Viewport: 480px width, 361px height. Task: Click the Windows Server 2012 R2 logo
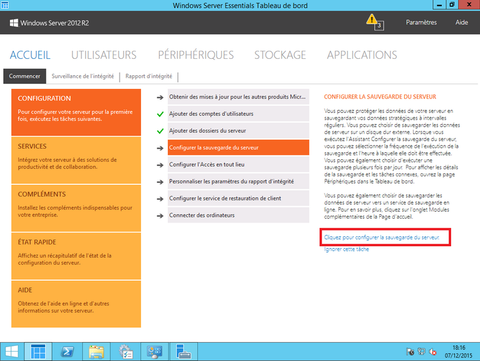[49, 23]
